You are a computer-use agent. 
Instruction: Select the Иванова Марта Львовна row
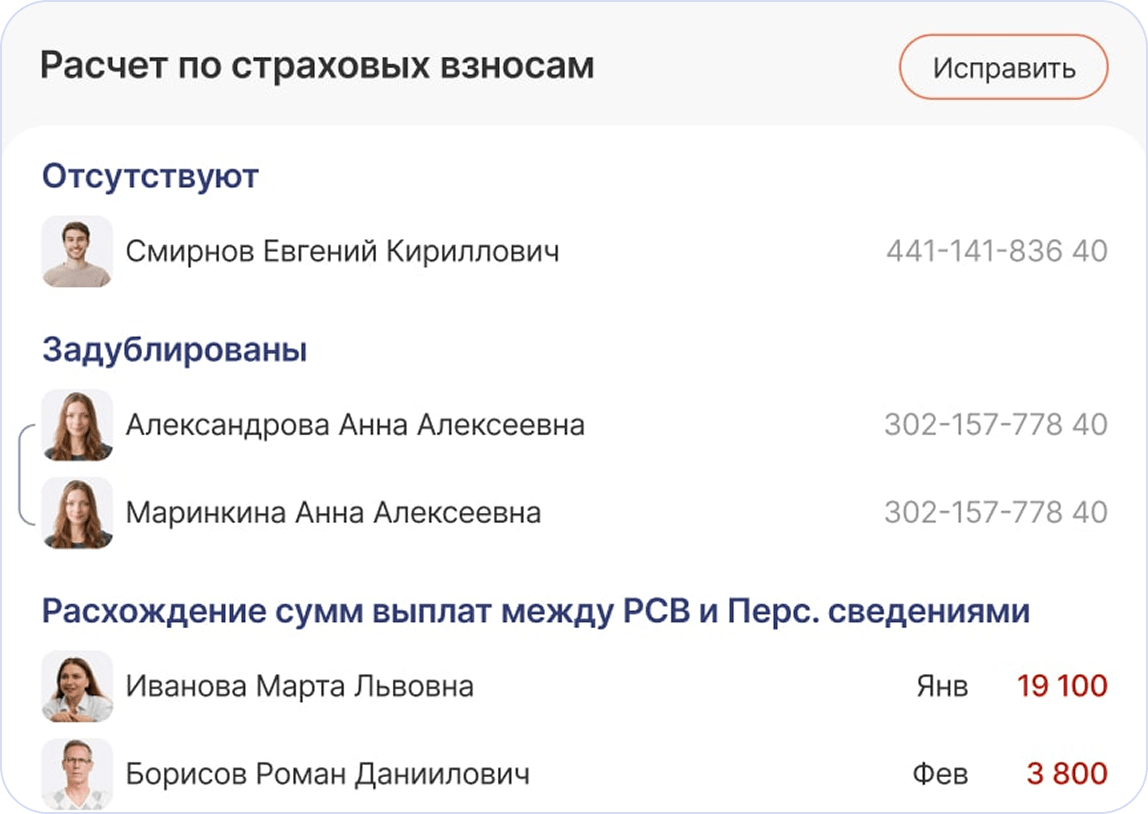coord(575,686)
